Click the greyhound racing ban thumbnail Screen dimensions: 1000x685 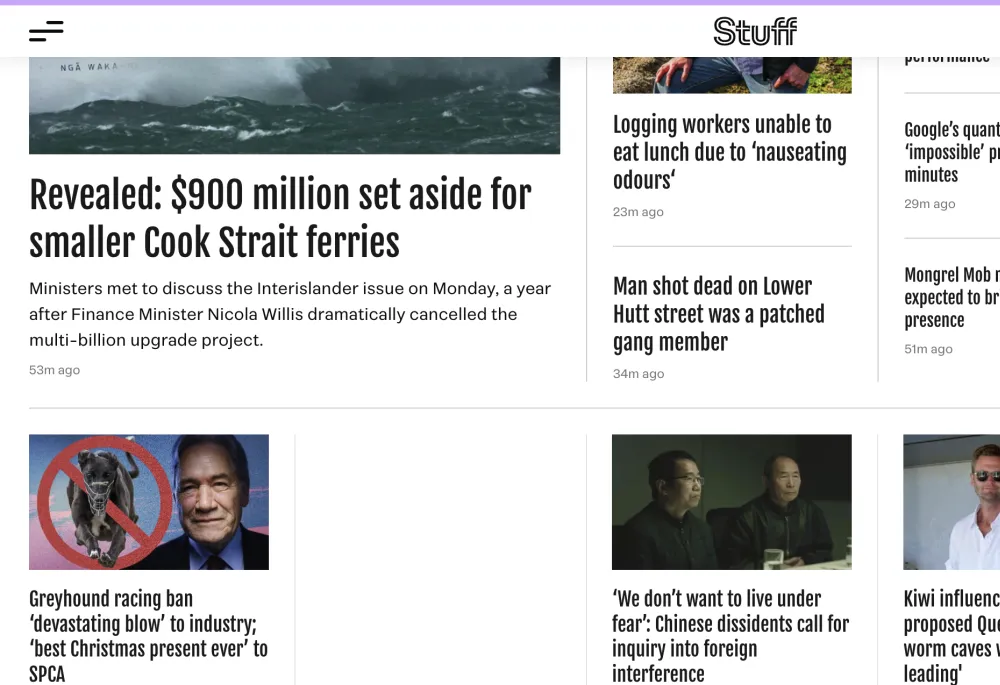pos(149,502)
